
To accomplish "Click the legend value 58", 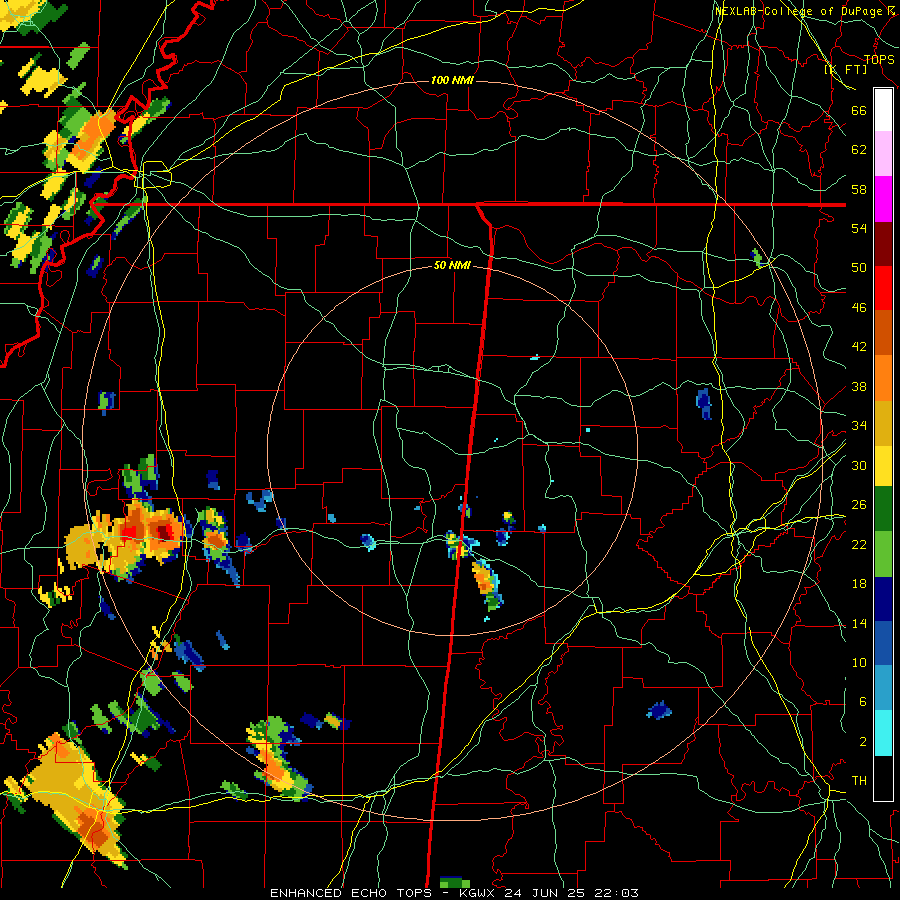I will [859, 189].
